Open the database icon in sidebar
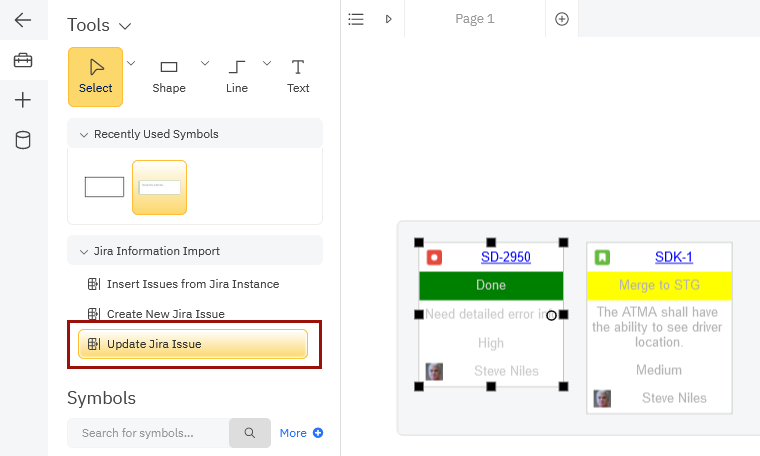Screen dimensions: 760x456 pos(23,140)
